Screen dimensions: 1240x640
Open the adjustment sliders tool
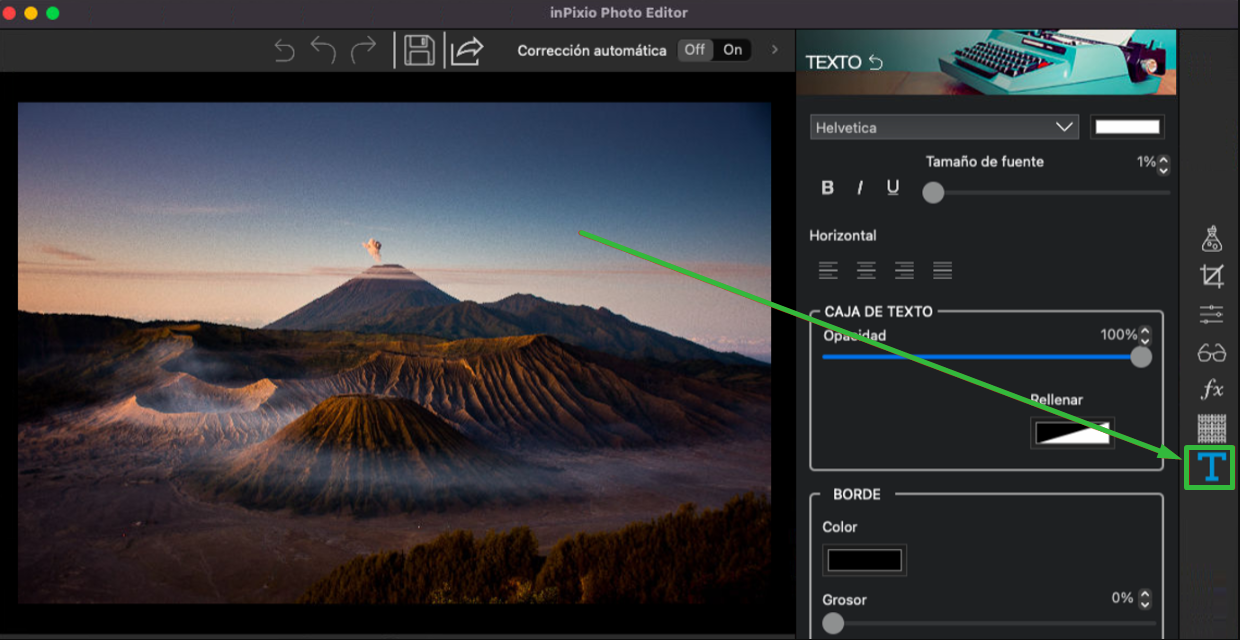pos(1212,314)
